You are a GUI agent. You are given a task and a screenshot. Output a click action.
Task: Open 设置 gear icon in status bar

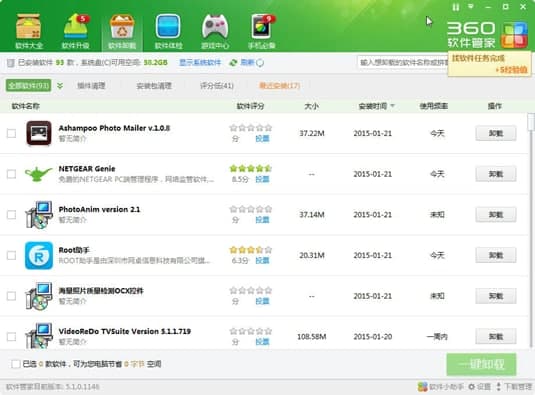coord(472,386)
